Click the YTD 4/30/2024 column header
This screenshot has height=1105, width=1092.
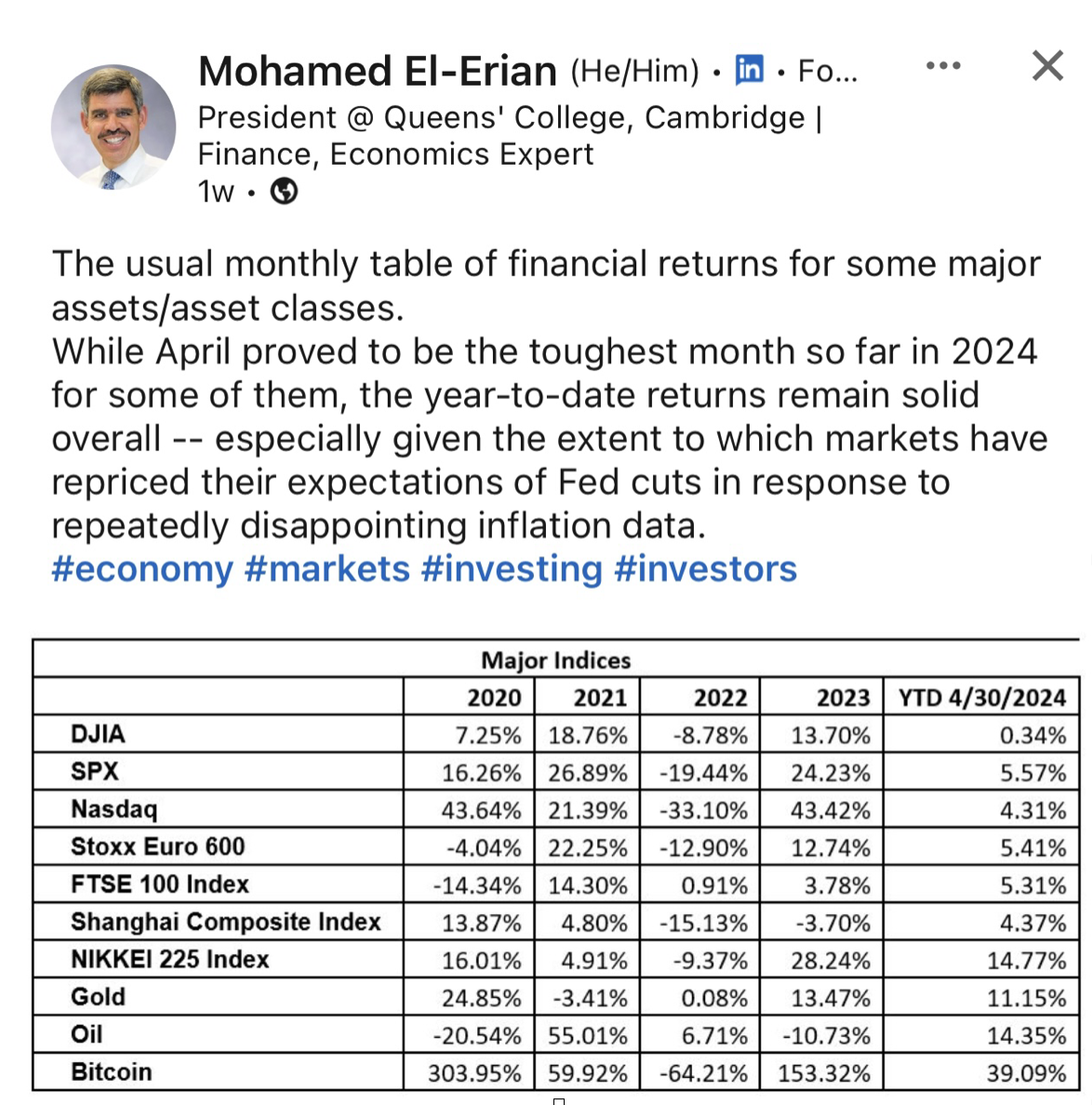point(981,698)
